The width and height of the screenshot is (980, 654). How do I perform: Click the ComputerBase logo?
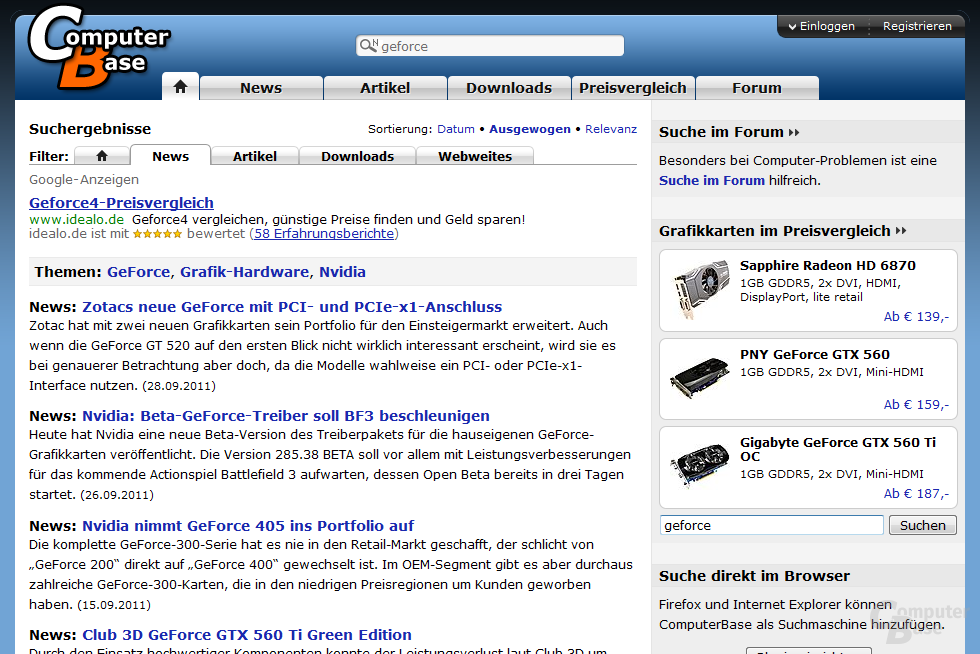pos(98,48)
